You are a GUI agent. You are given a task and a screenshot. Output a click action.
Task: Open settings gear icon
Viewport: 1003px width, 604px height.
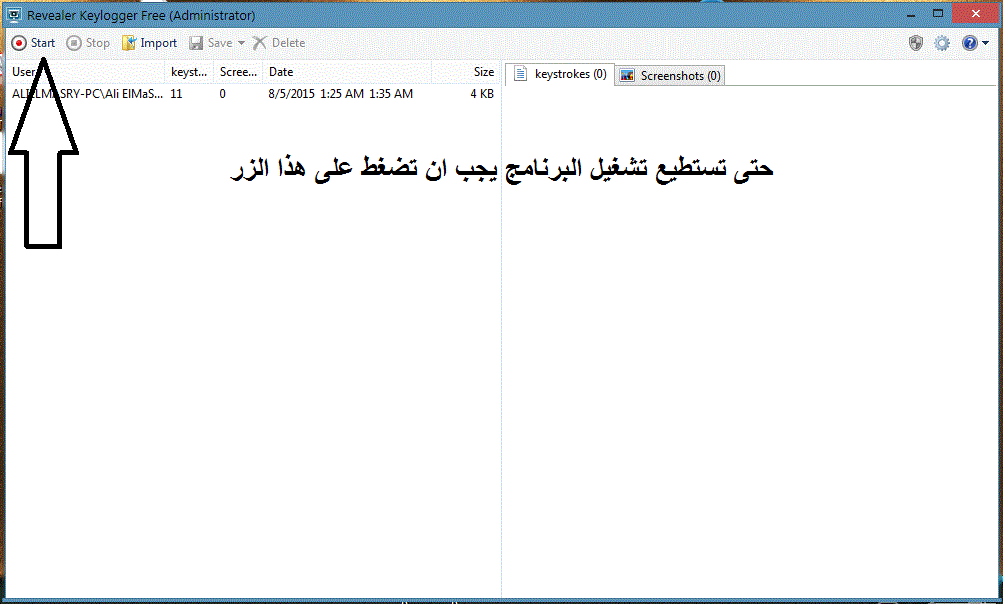click(x=942, y=43)
